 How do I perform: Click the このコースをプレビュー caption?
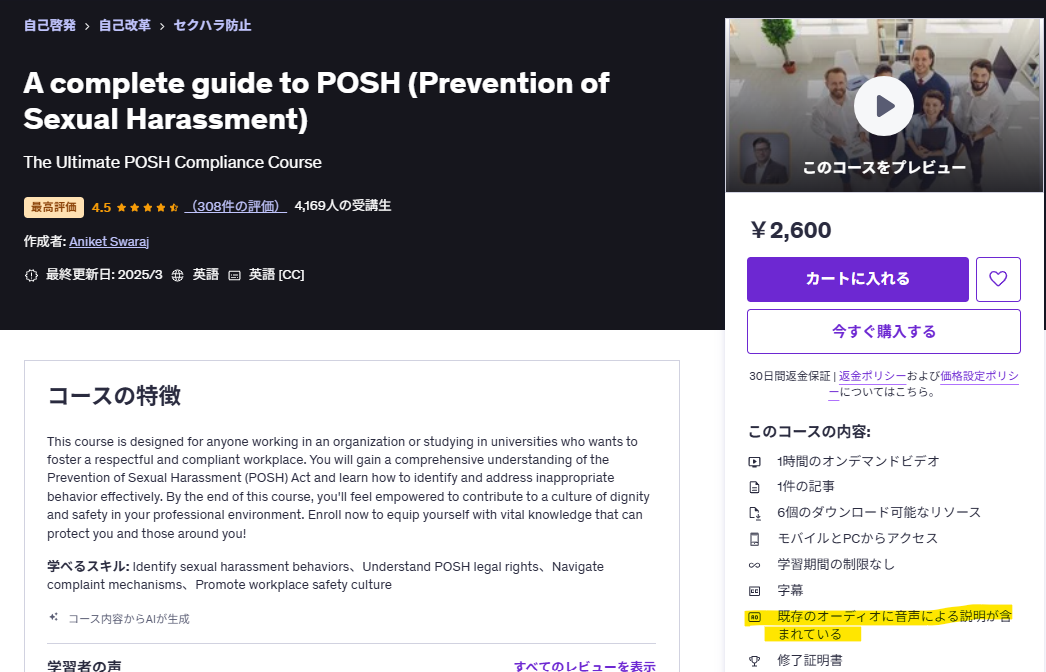(x=884, y=167)
